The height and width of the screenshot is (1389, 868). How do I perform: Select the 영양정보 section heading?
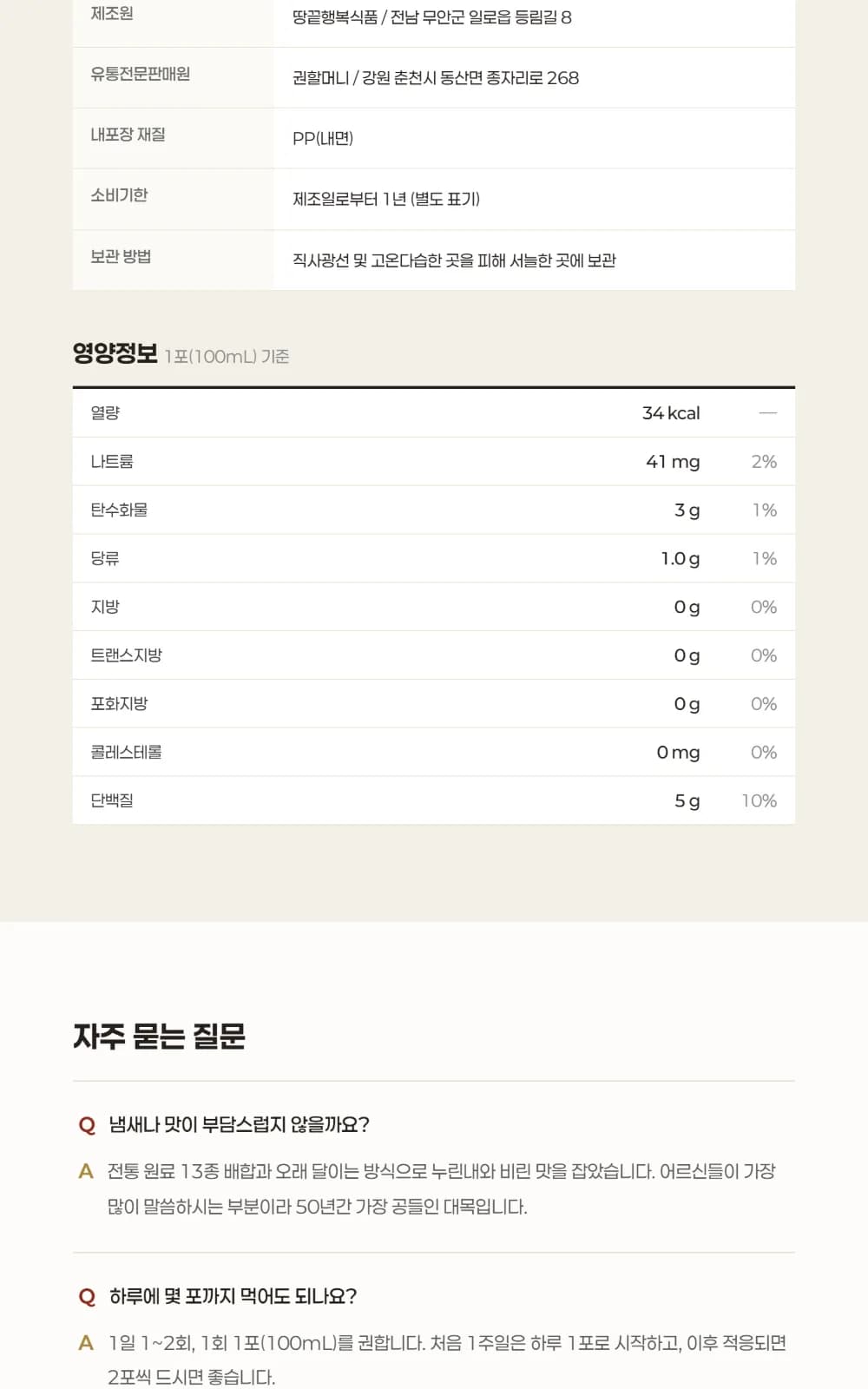[x=115, y=353]
